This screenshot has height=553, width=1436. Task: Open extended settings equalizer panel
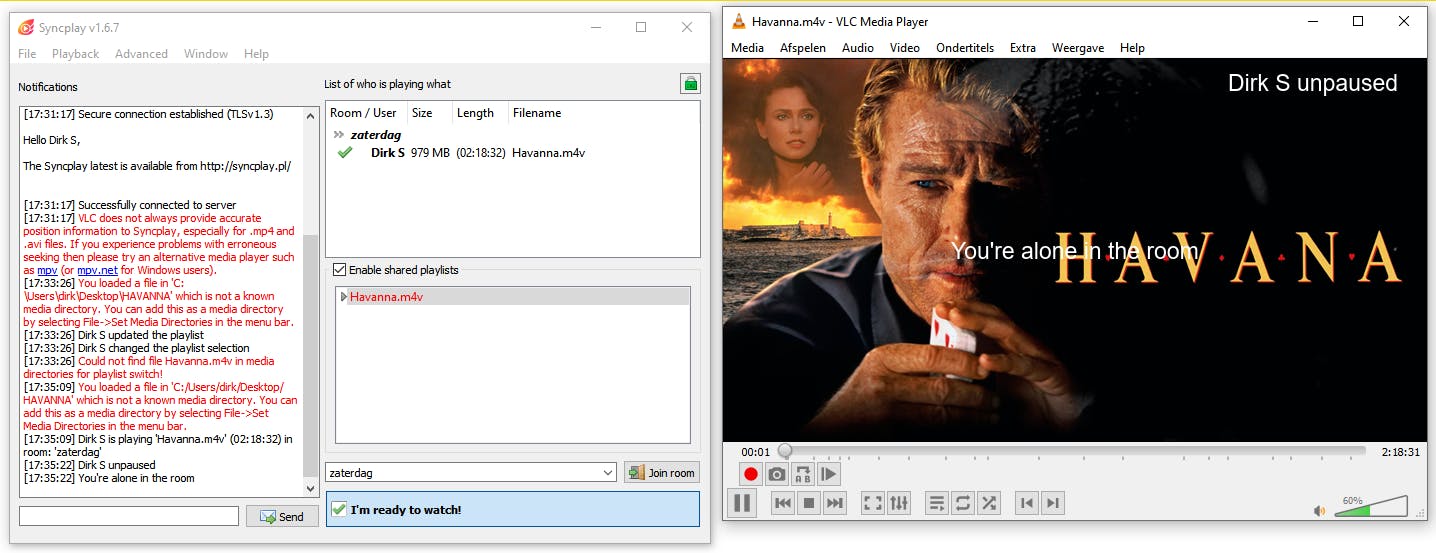point(899,503)
